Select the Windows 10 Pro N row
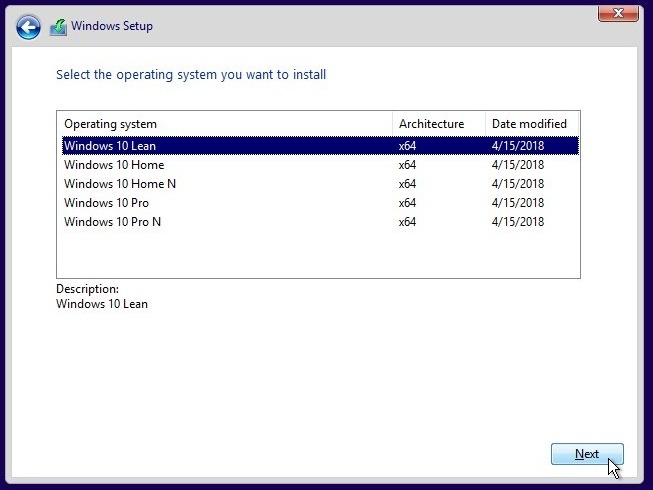Screen dimensions: 653x490 click(320, 222)
